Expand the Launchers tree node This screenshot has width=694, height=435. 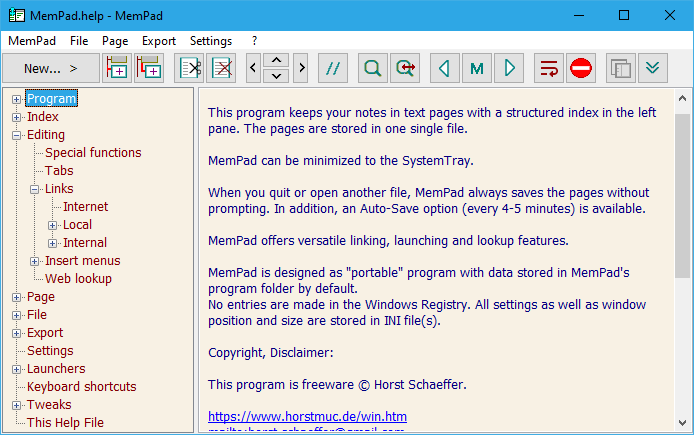tap(16, 370)
